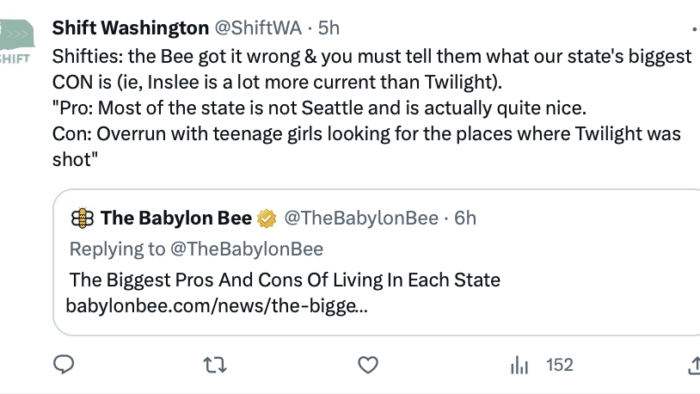Click the main tweet text starting Shifties
The width and height of the screenshot is (700, 394).
[372, 108]
